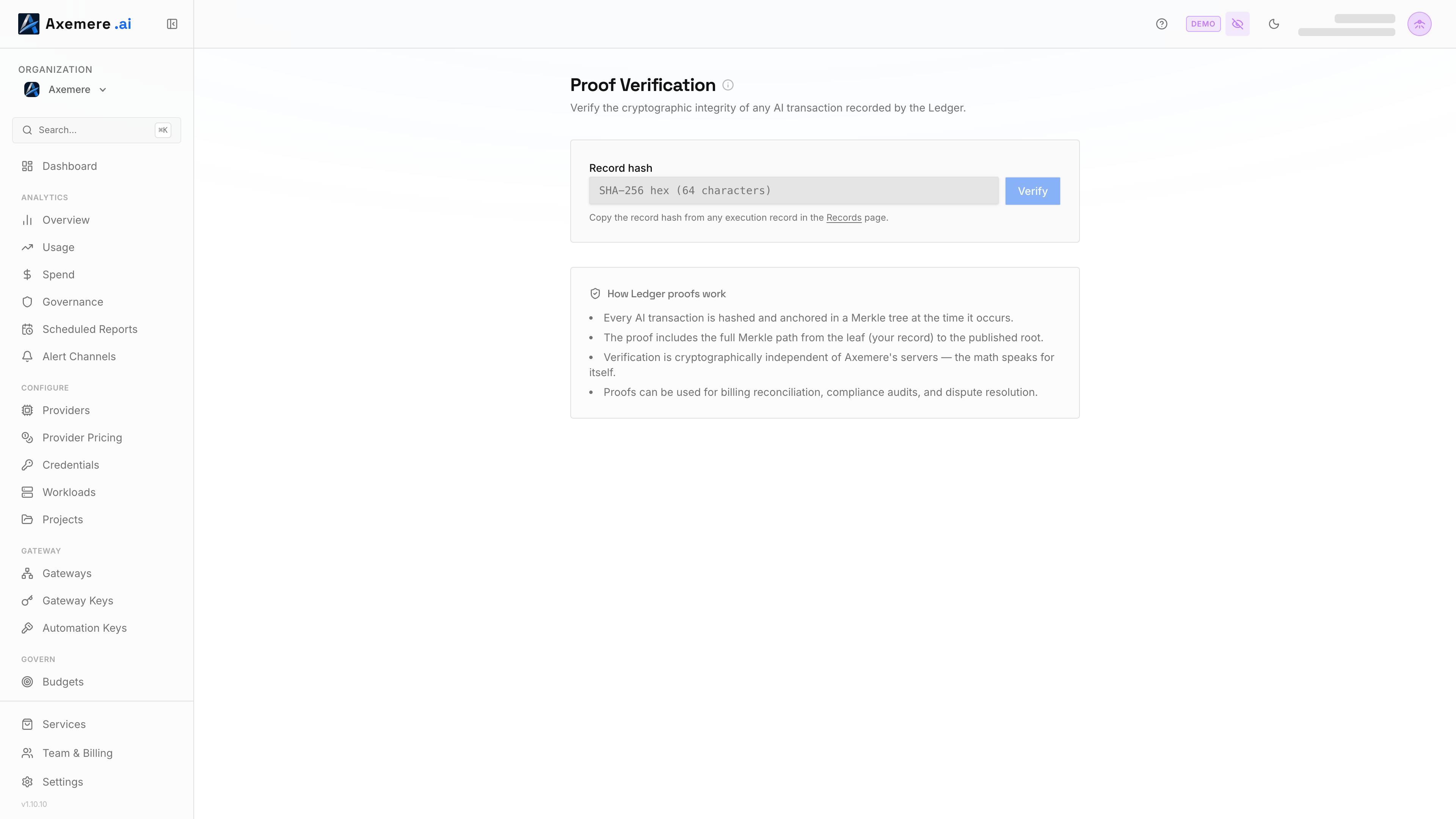Screen dimensions: 1456x819
Task: Click the Alert Channels bell icon
Action: point(27,357)
